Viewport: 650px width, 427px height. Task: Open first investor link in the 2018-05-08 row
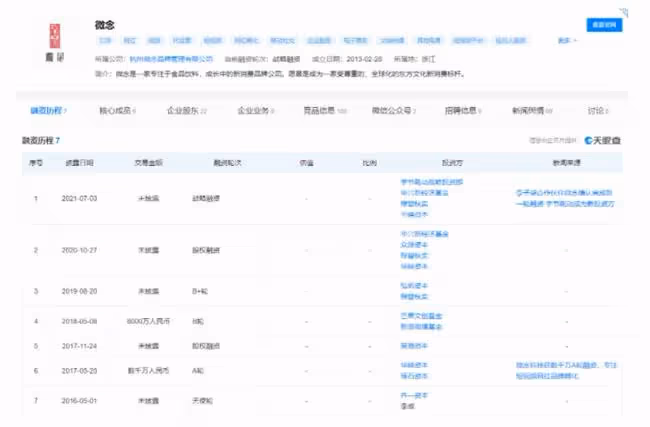click(421, 316)
